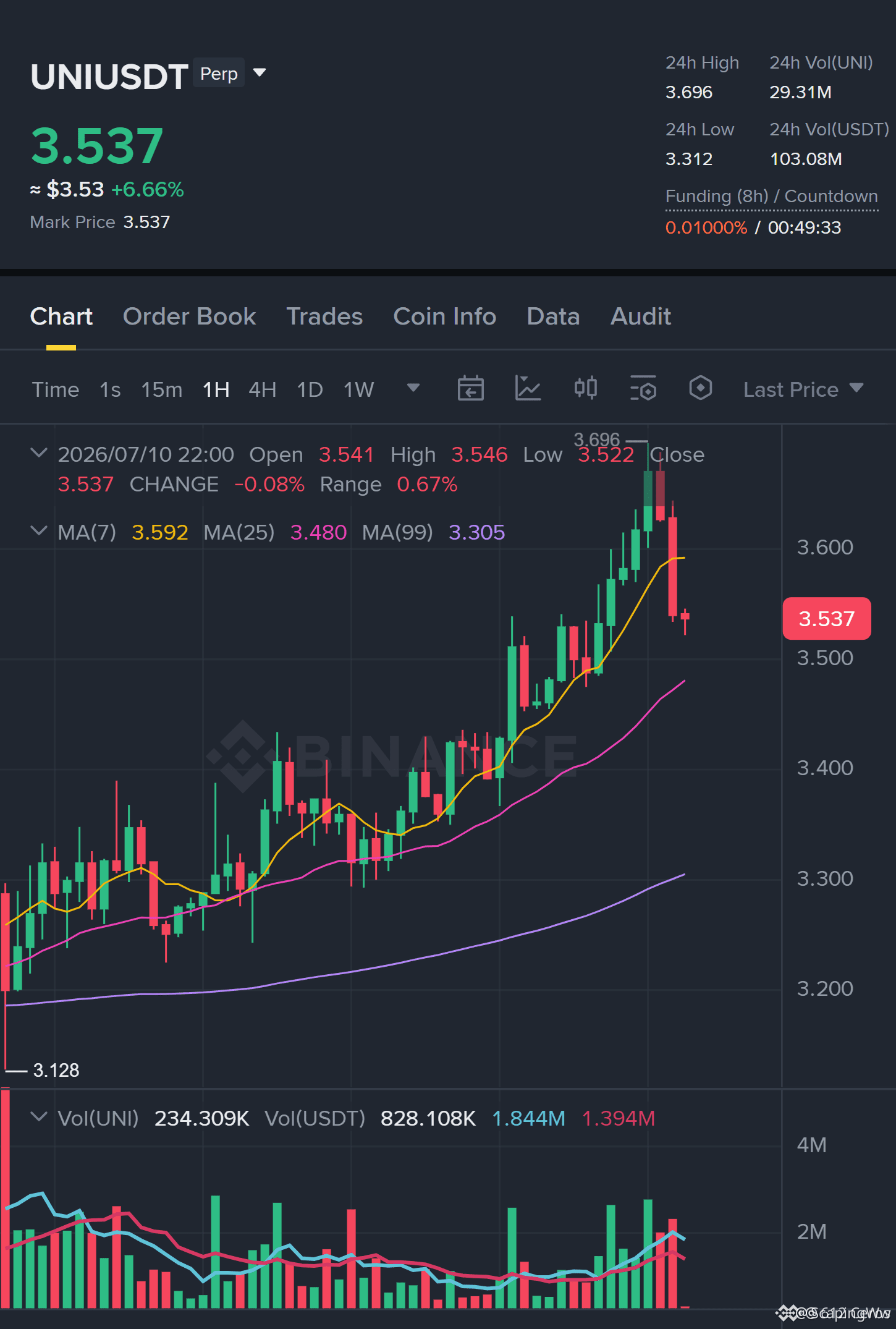Open the more time intervals dropdown

pyautogui.click(x=413, y=388)
